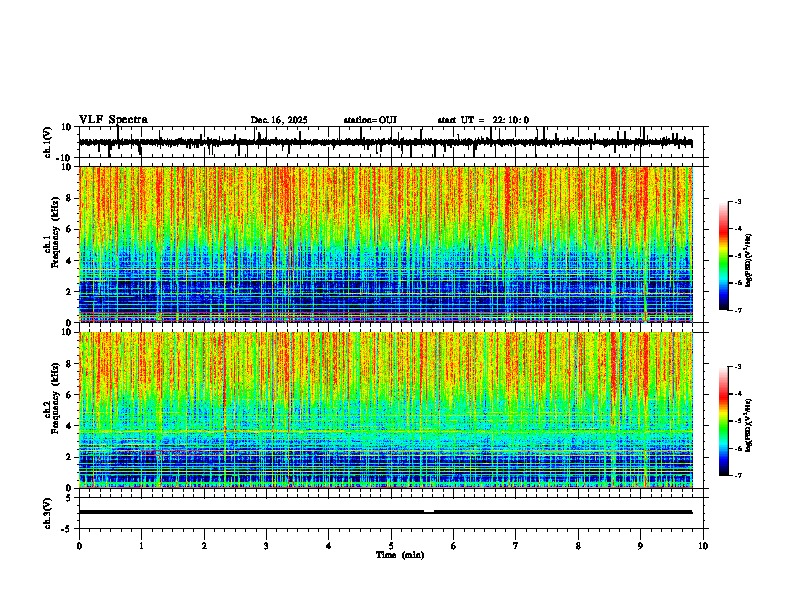Click time axis tick label "4"

point(329,546)
